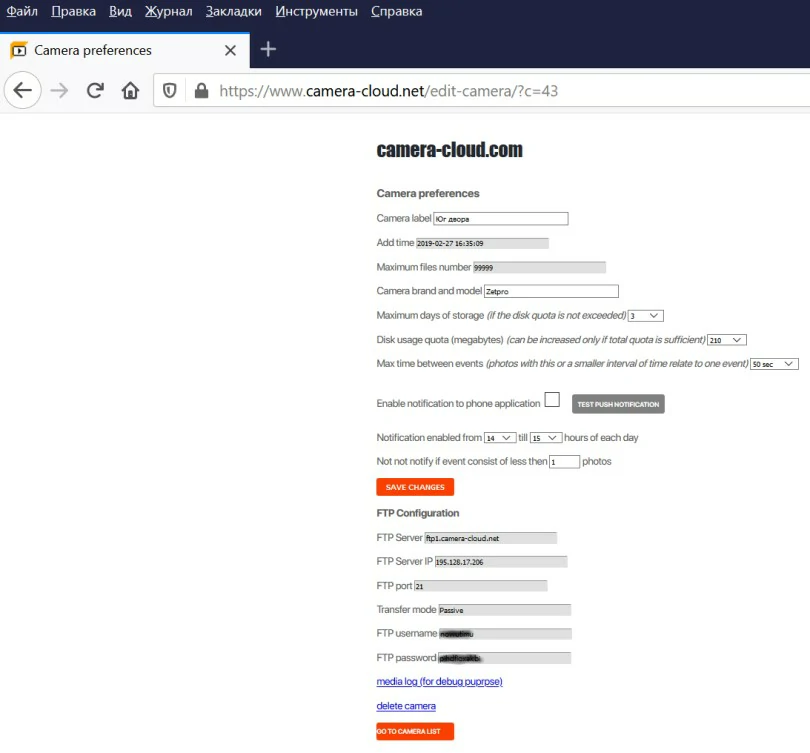The image size is (810, 753).
Task: Click Test Push Notification button
Action: [618, 404]
